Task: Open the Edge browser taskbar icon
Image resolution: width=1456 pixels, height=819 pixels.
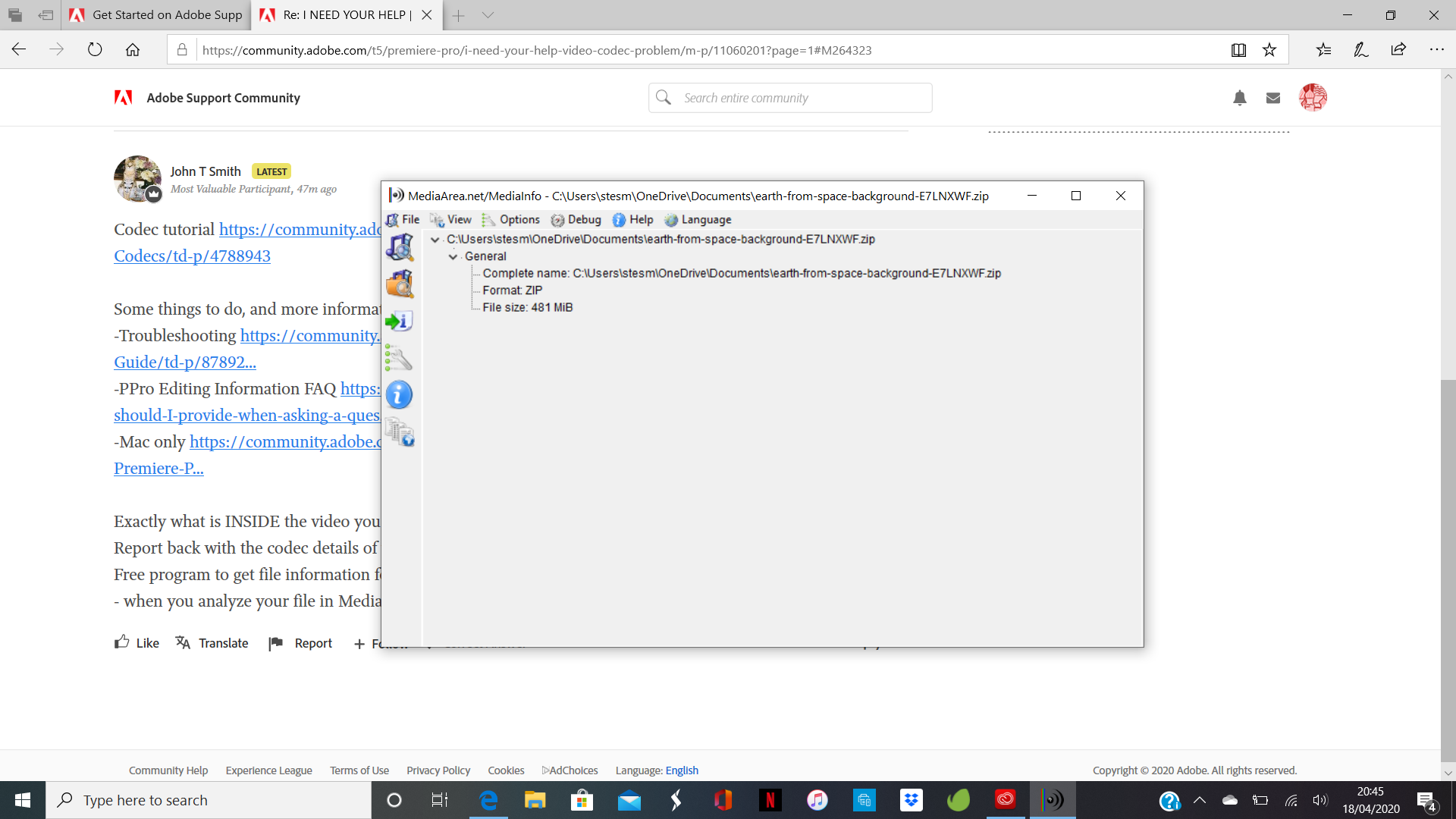Action: click(488, 800)
